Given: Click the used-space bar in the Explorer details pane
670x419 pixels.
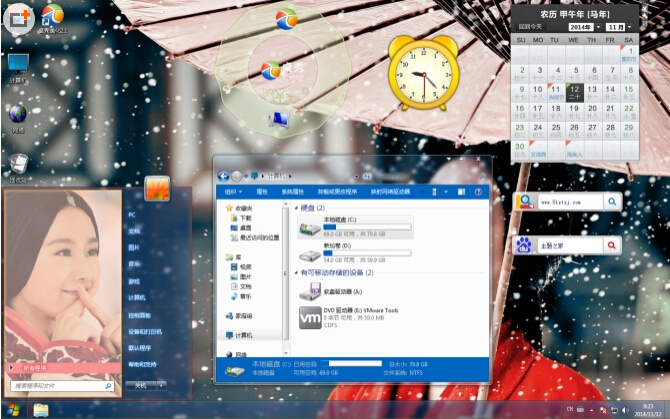Looking at the screenshot, I should pos(351,363).
